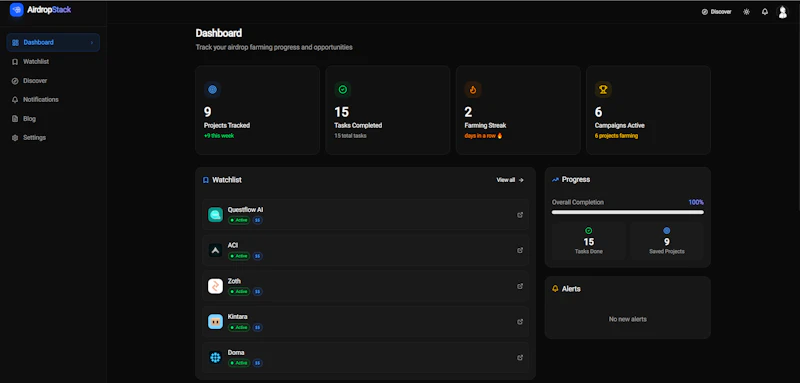Viewport: 800px width, 383px height.
Task: Click the Tasks Completed checkmark icon
Action: [343, 90]
